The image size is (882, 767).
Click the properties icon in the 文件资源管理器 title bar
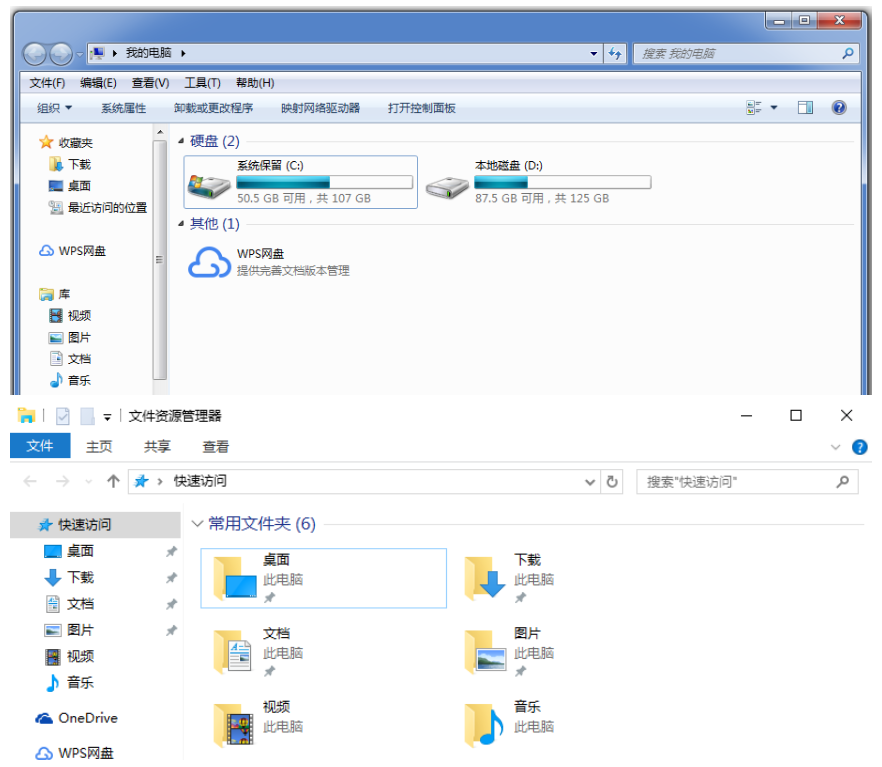pos(62,416)
